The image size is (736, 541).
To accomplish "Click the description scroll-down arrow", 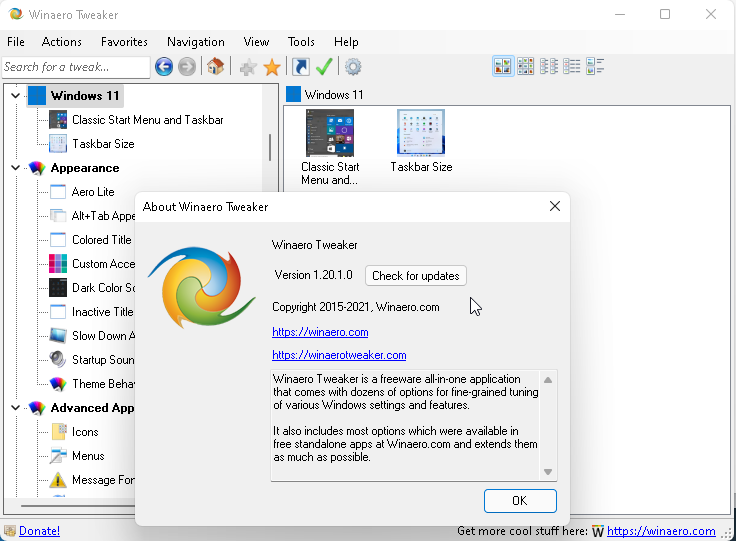I will point(548,472).
